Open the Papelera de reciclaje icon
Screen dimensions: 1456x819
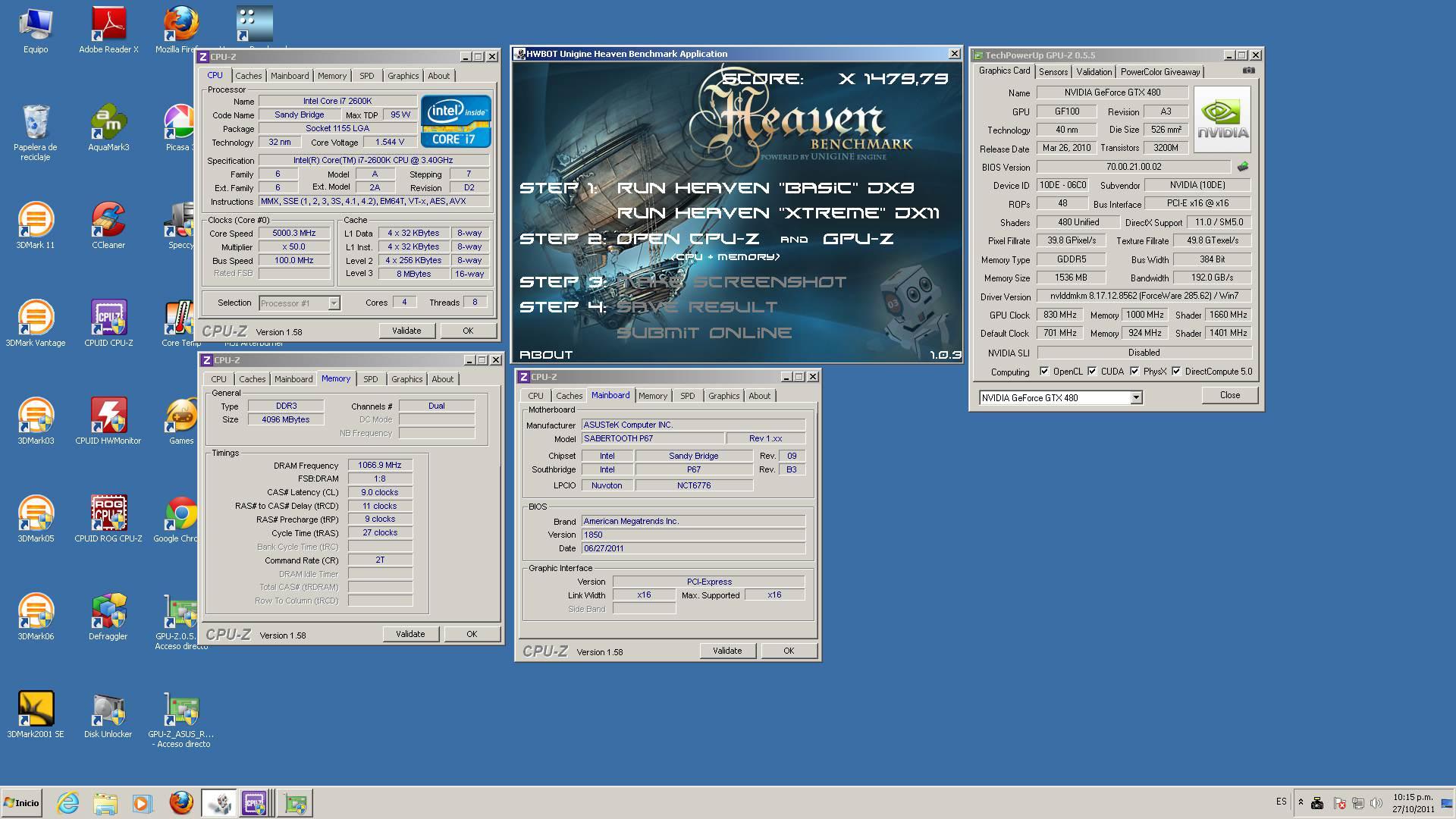point(36,133)
